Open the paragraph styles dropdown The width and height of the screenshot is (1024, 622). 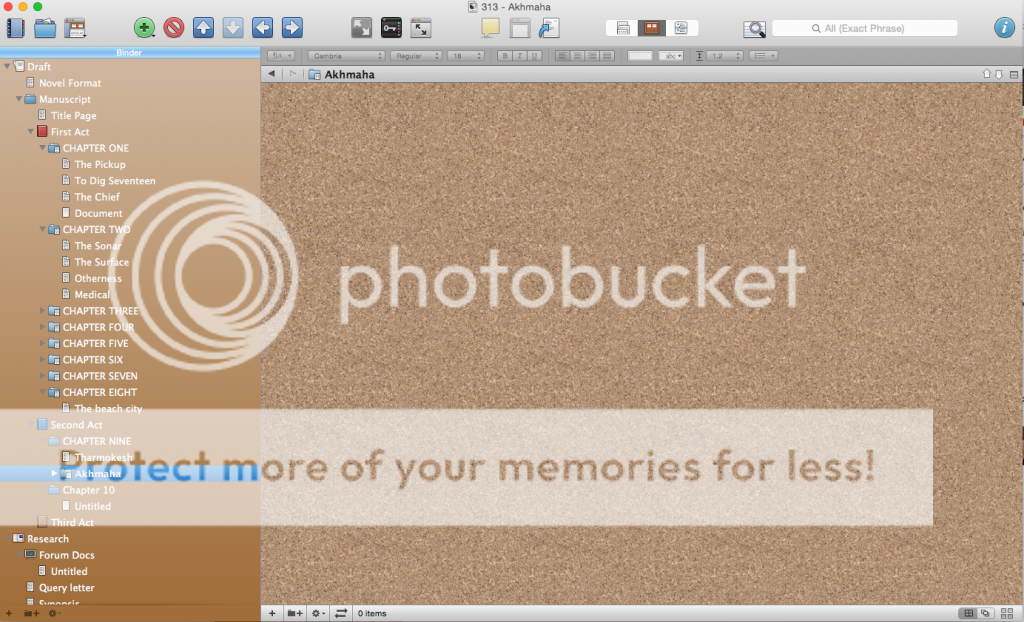pyautogui.click(x=281, y=56)
